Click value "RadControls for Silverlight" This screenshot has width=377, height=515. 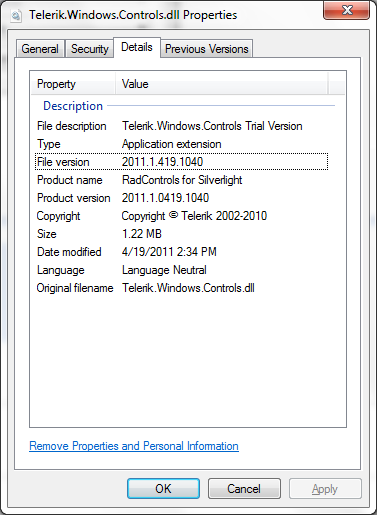[x=182, y=180]
